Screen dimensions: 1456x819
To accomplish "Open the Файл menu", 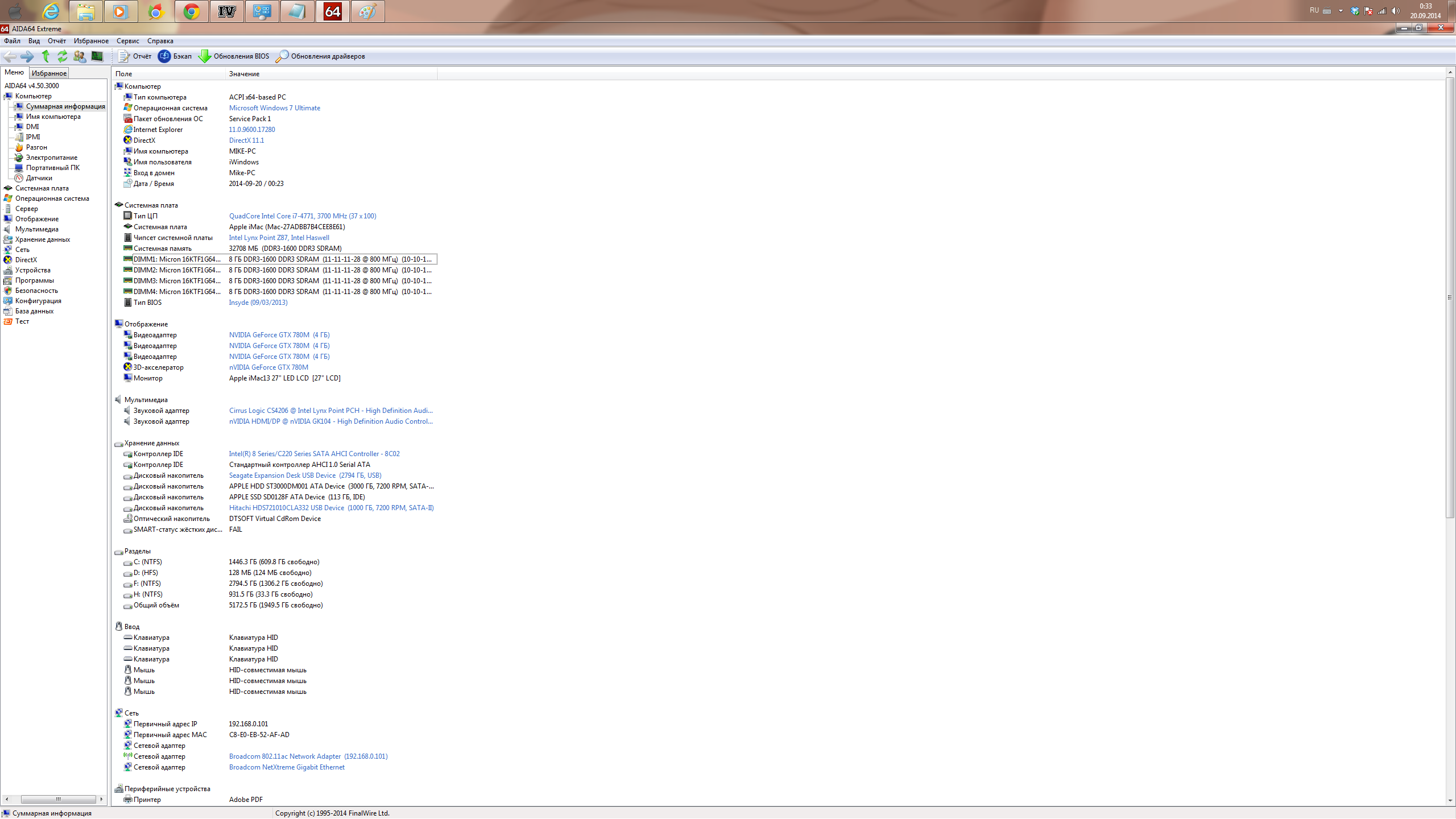I will (x=12, y=41).
